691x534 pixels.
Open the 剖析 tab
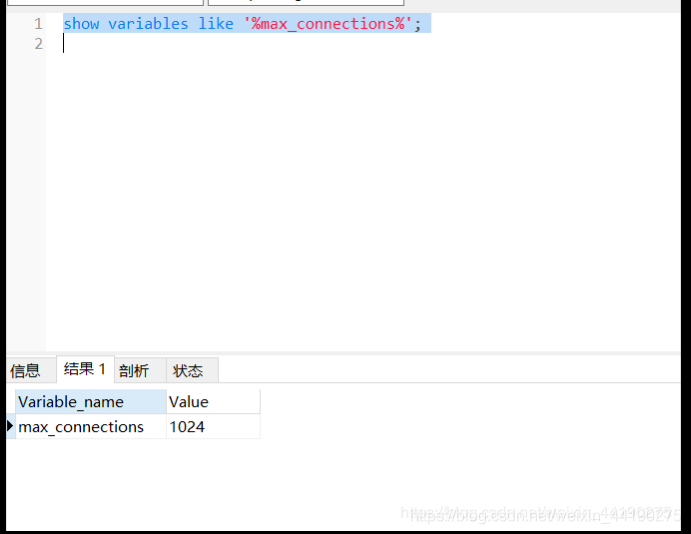[x=134, y=371]
